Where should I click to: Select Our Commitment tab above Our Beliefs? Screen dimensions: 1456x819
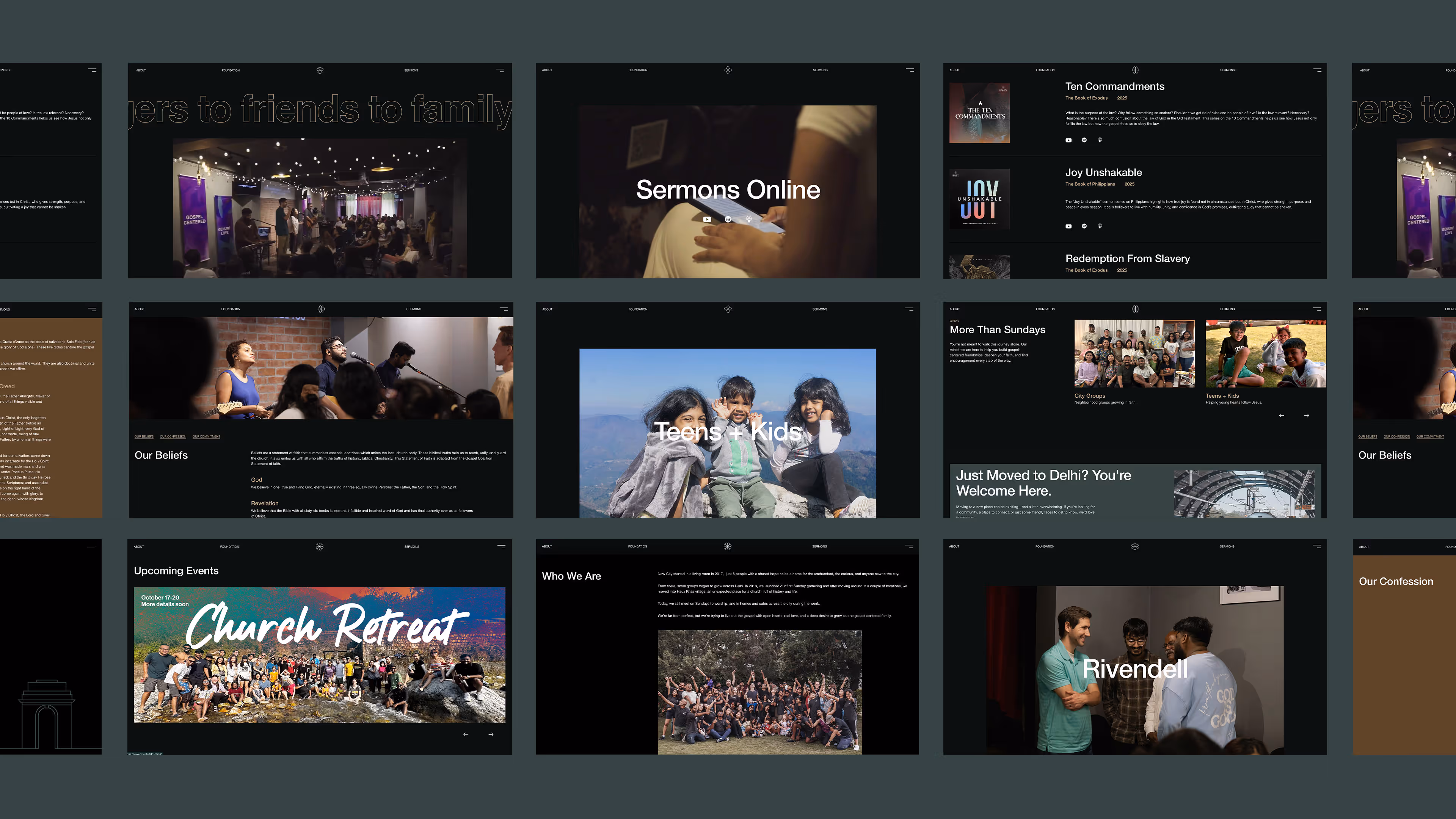pyautogui.click(x=206, y=436)
